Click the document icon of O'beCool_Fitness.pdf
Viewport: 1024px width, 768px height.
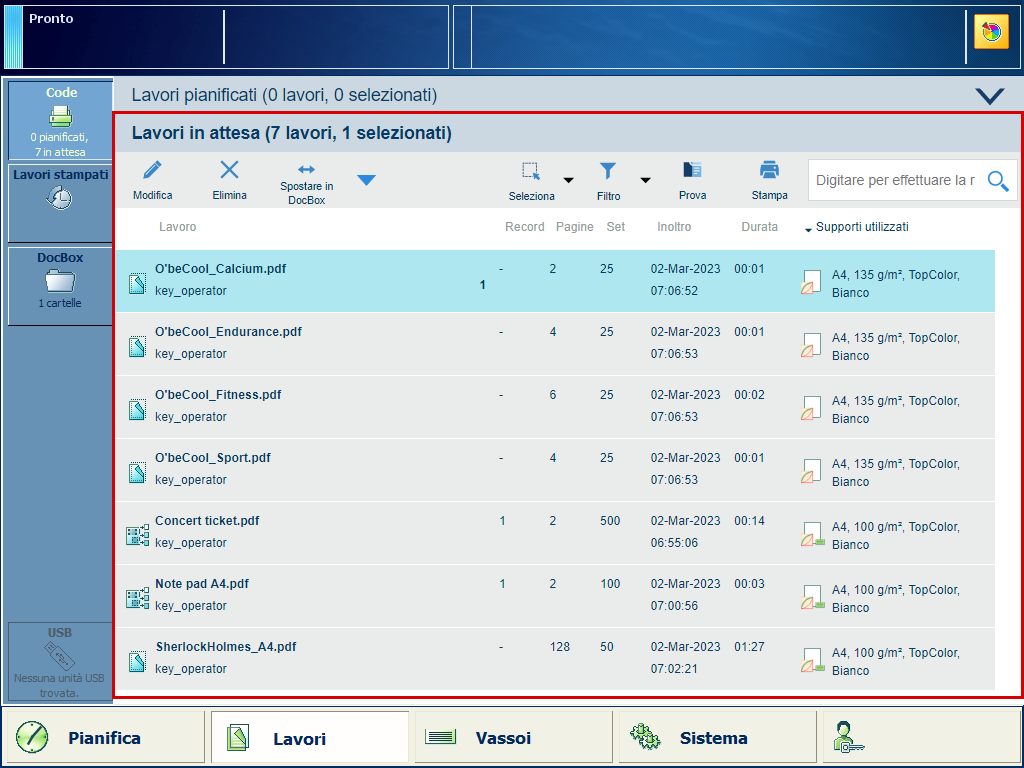pyautogui.click(x=137, y=409)
